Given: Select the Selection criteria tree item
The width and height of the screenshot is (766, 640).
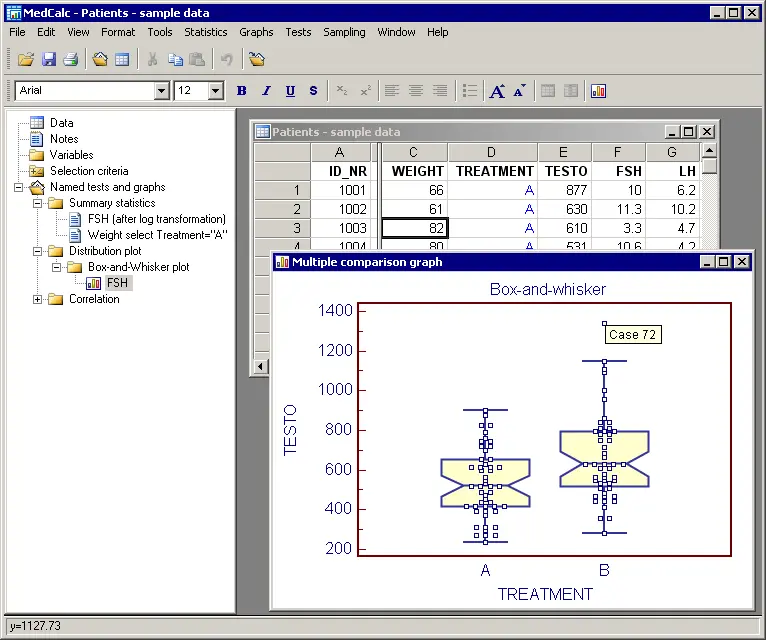Looking at the screenshot, I should pyautogui.click(x=89, y=171).
